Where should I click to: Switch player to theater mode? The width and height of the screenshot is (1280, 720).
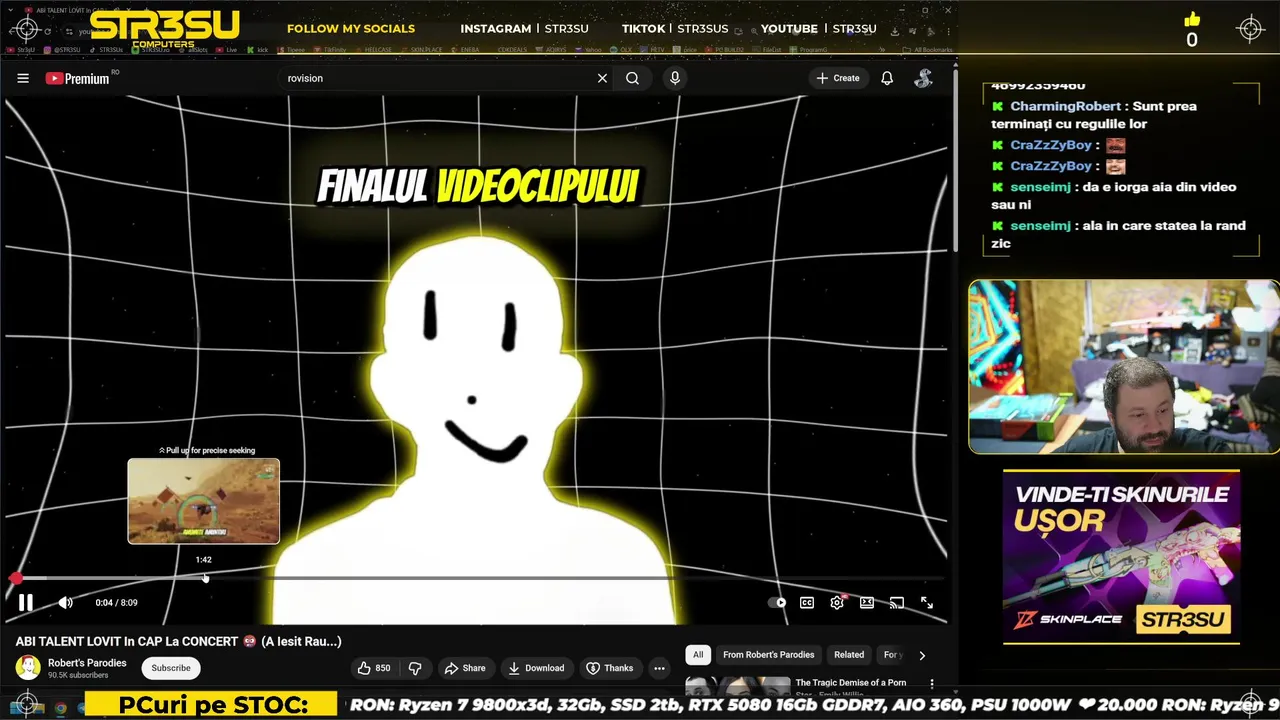click(x=867, y=602)
